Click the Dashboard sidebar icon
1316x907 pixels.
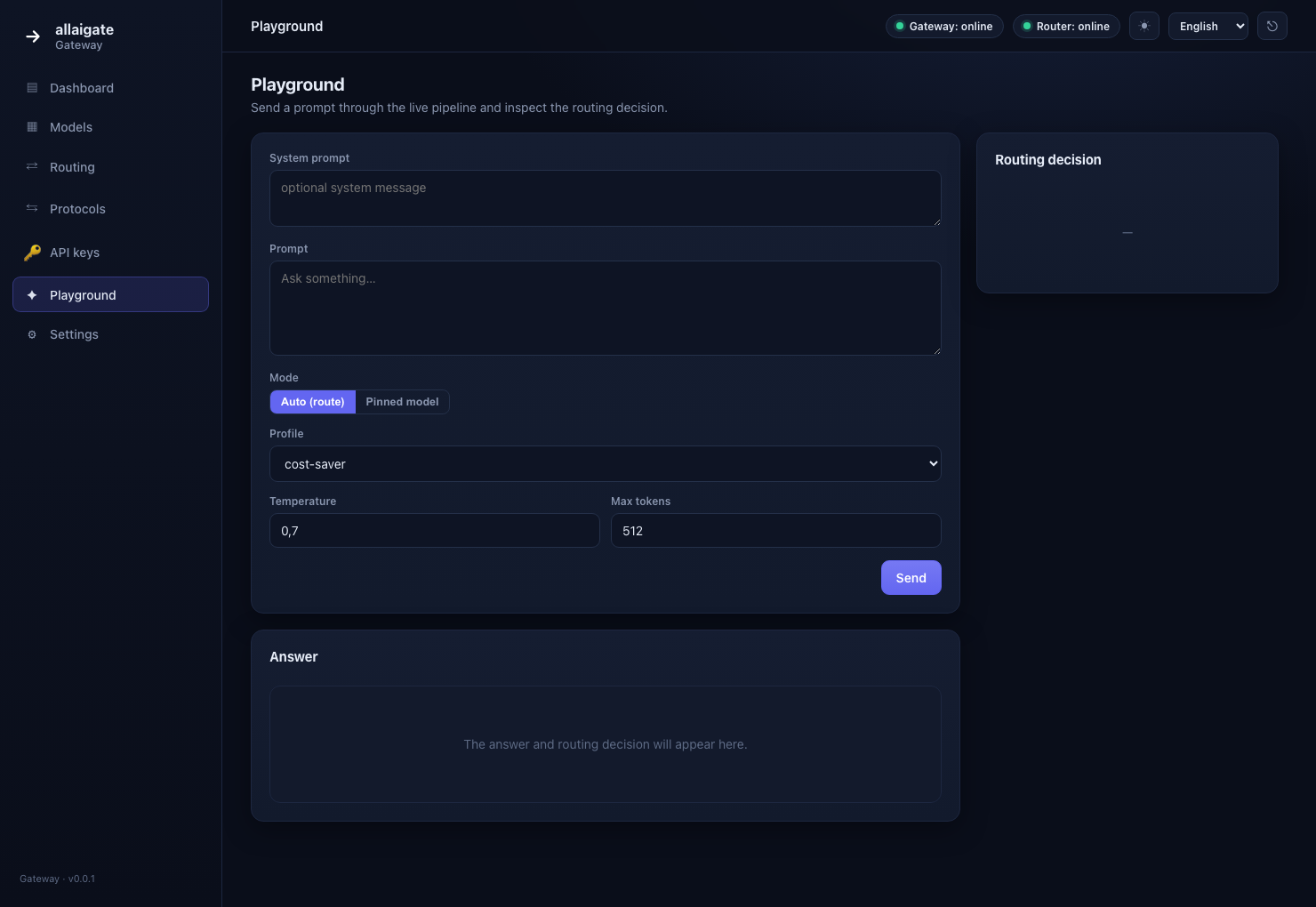[x=32, y=88]
